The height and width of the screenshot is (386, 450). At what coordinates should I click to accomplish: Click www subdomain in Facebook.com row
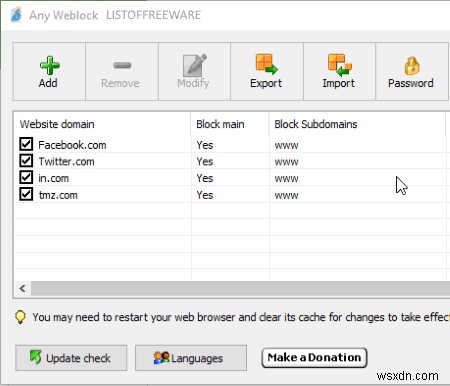click(286, 146)
